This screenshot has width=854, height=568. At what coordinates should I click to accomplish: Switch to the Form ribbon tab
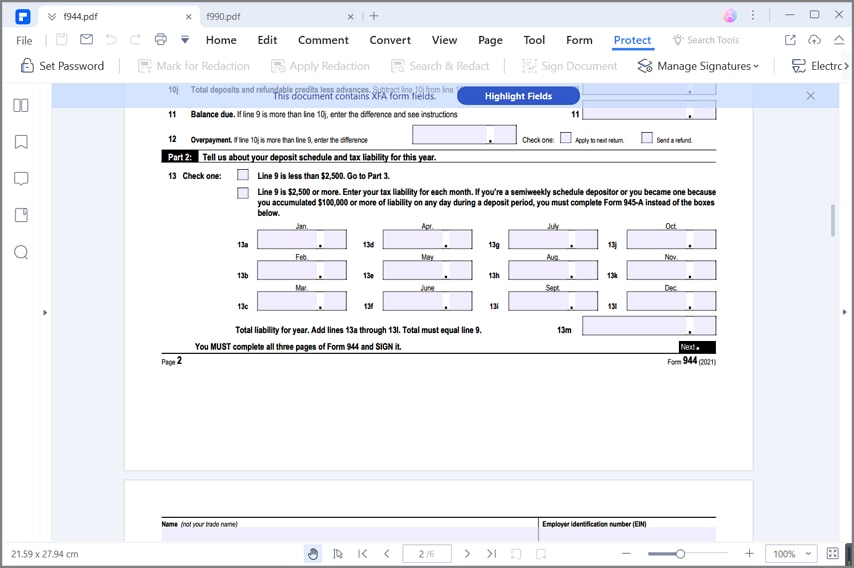[x=579, y=40]
